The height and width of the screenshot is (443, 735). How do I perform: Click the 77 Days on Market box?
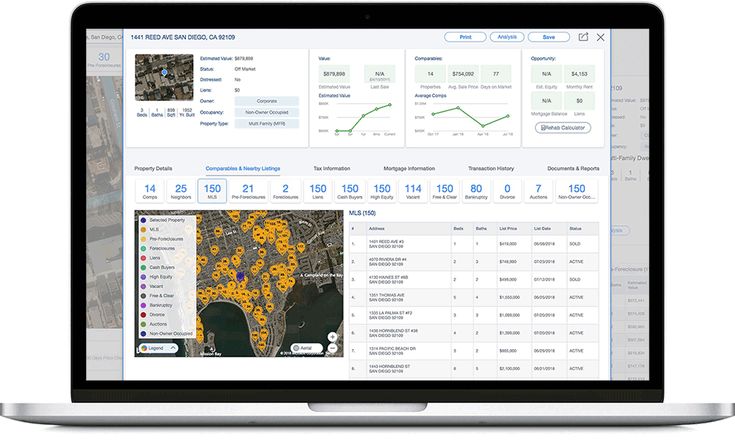(496, 74)
